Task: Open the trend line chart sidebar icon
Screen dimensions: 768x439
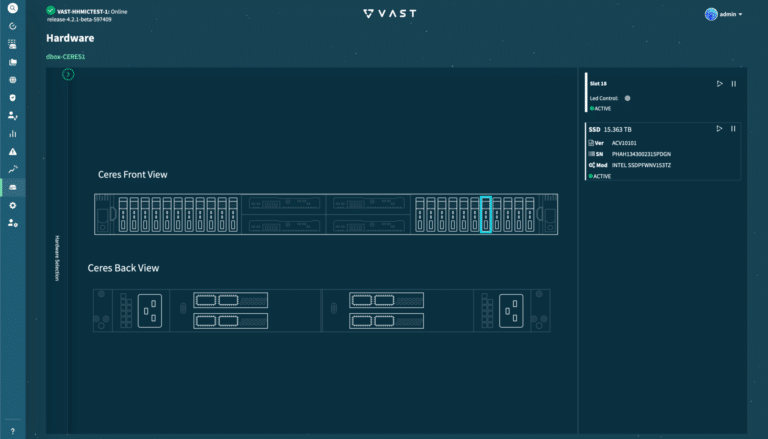Action: [13, 170]
